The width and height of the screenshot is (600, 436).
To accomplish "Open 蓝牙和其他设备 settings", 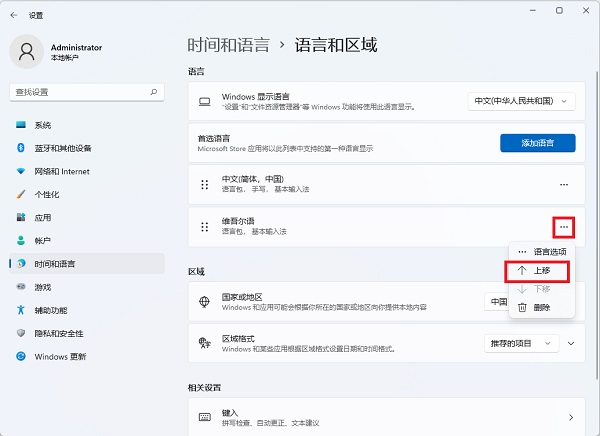I will point(62,148).
